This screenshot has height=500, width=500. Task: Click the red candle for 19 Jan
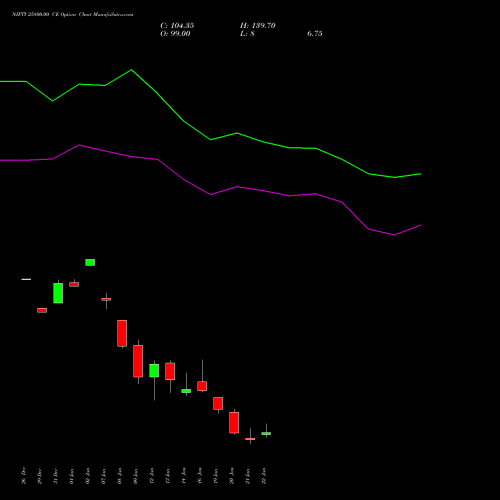click(x=218, y=403)
